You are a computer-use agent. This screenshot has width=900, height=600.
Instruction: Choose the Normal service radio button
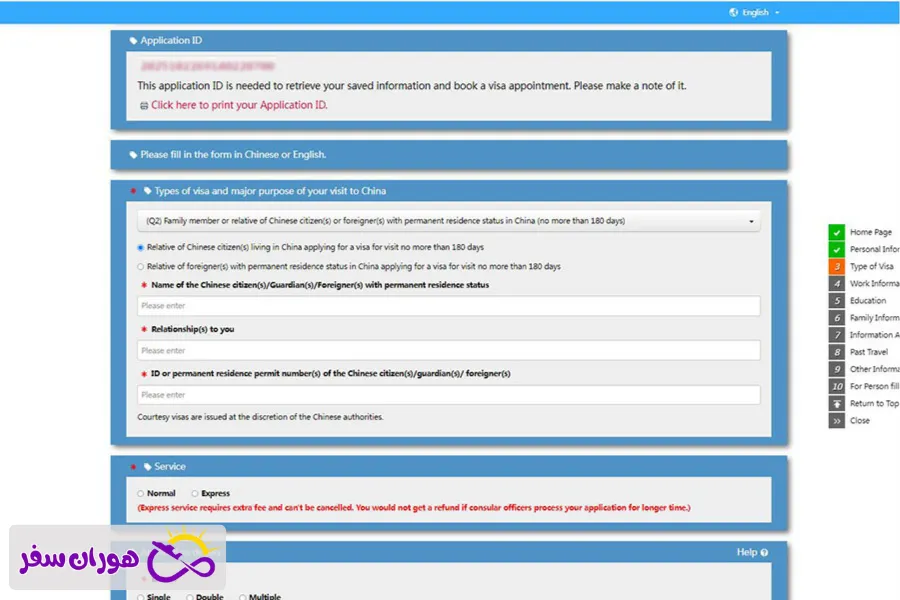point(140,493)
